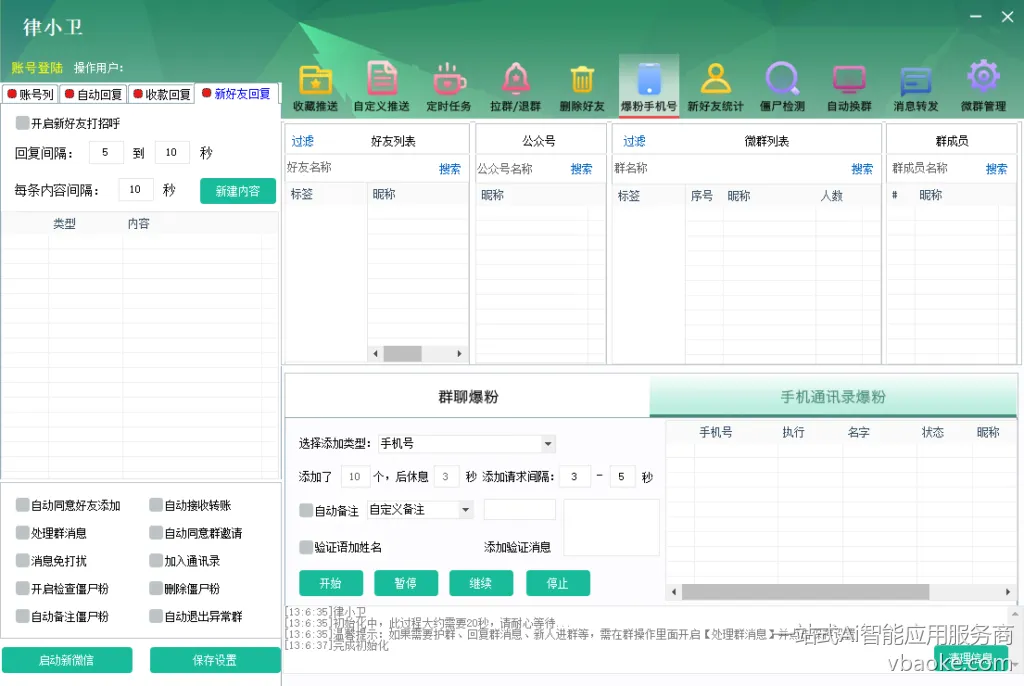
Task: Open the 自动换群 monitor icon
Action: tap(850, 80)
